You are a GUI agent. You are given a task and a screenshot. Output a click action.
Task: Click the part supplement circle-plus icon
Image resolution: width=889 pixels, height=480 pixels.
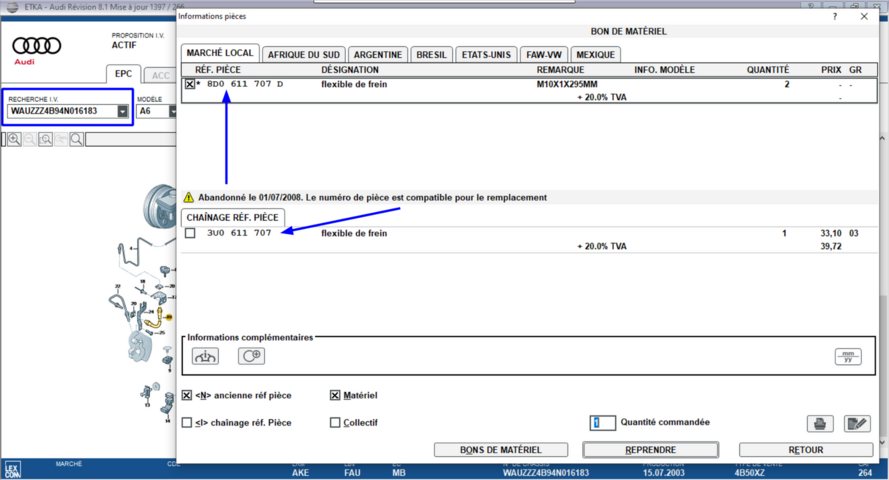[x=251, y=356]
